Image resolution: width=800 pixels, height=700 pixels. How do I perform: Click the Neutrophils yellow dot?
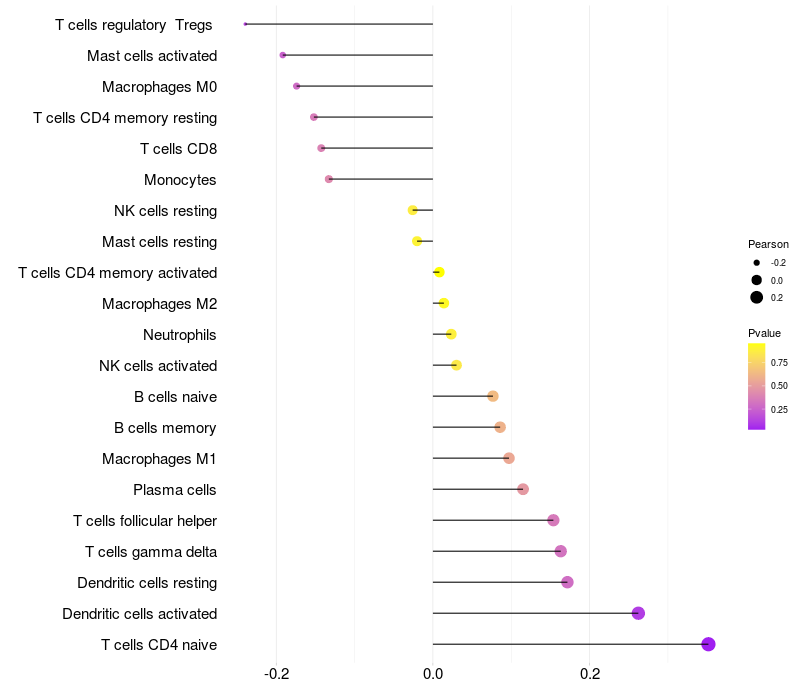click(451, 334)
